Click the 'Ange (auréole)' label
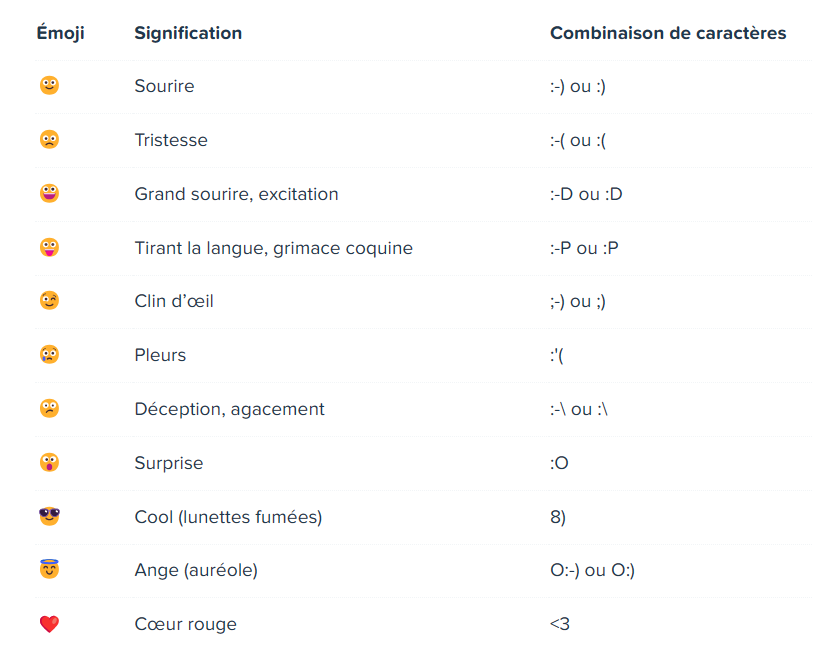 coord(196,570)
